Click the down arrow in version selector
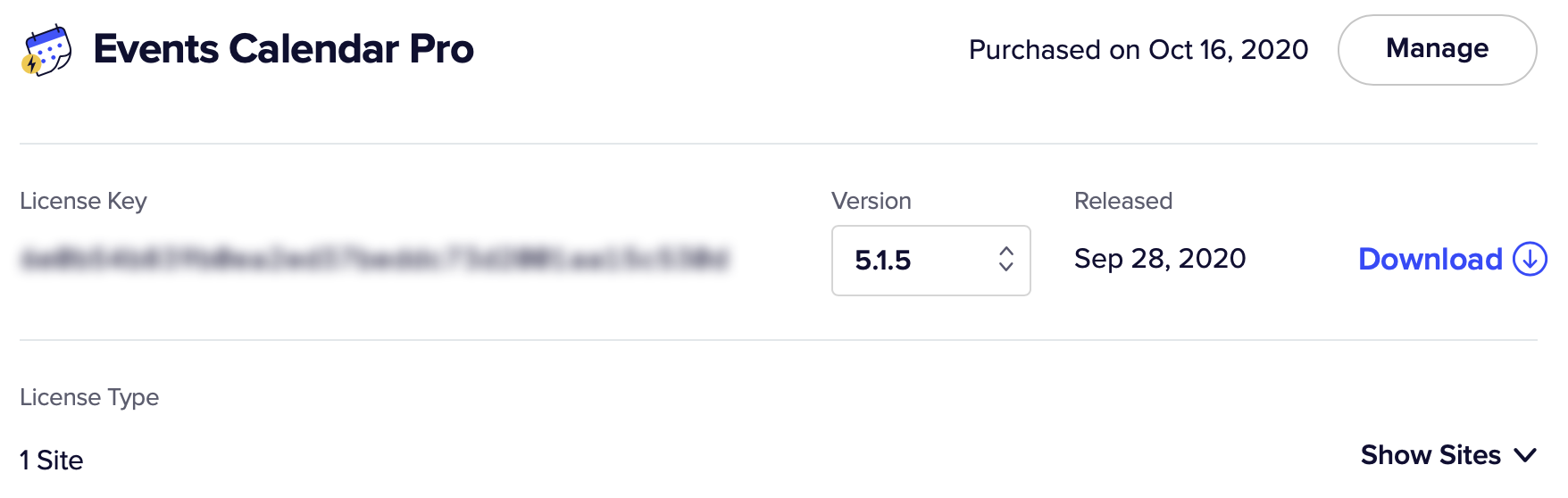1568x498 pixels. tap(1006, 266)
